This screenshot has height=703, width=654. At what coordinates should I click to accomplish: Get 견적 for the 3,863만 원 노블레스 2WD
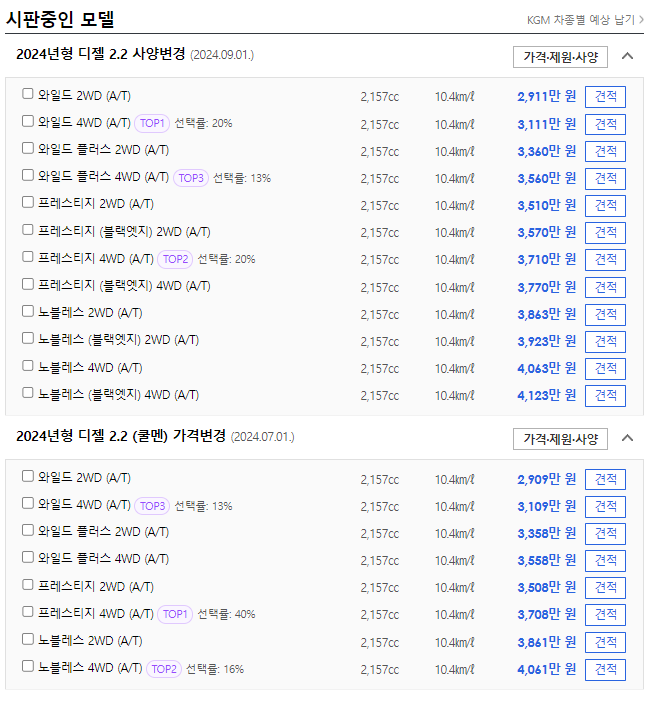click(x=605, y=314)
